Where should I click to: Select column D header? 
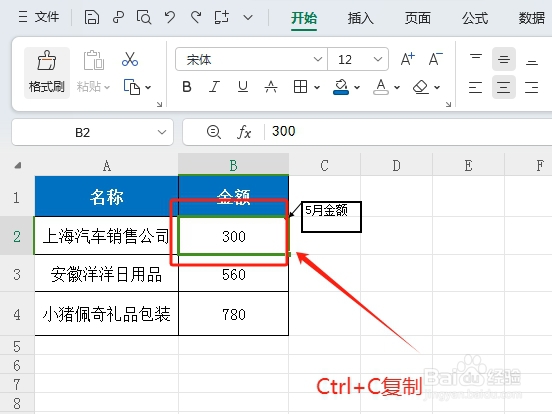pos(396,165)
